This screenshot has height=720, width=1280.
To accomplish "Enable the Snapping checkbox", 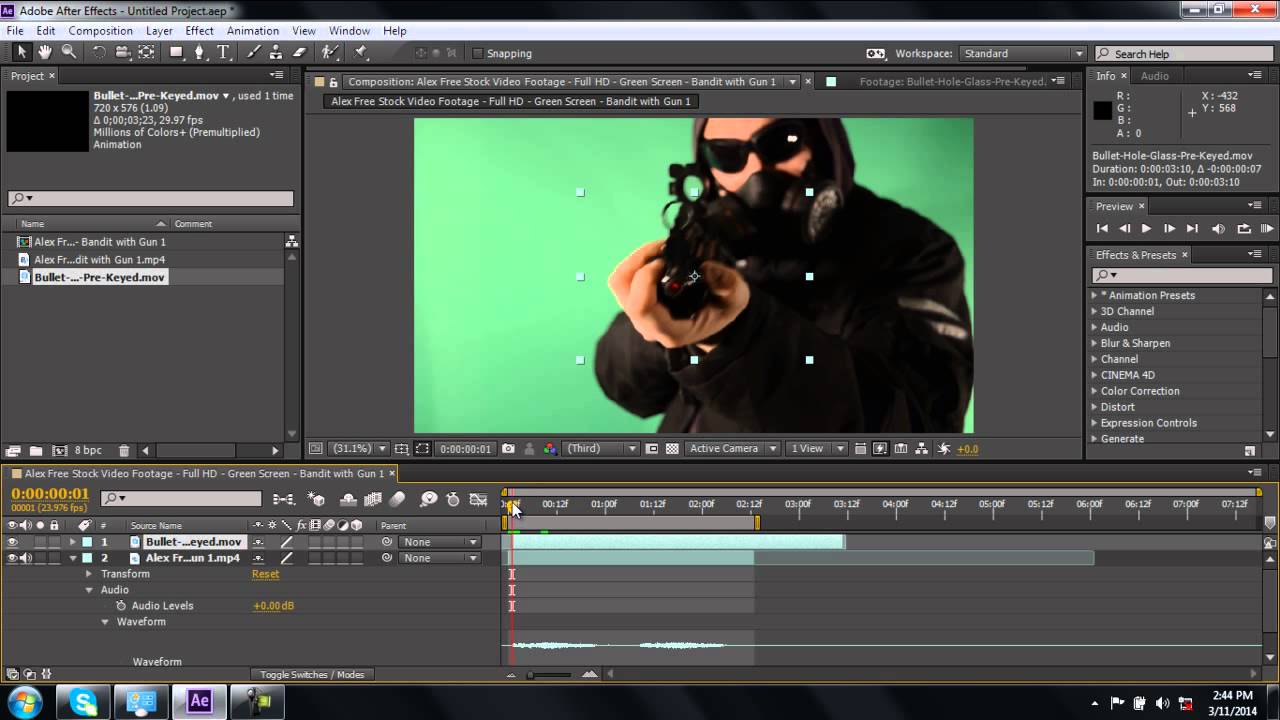I will pos(477,54).
